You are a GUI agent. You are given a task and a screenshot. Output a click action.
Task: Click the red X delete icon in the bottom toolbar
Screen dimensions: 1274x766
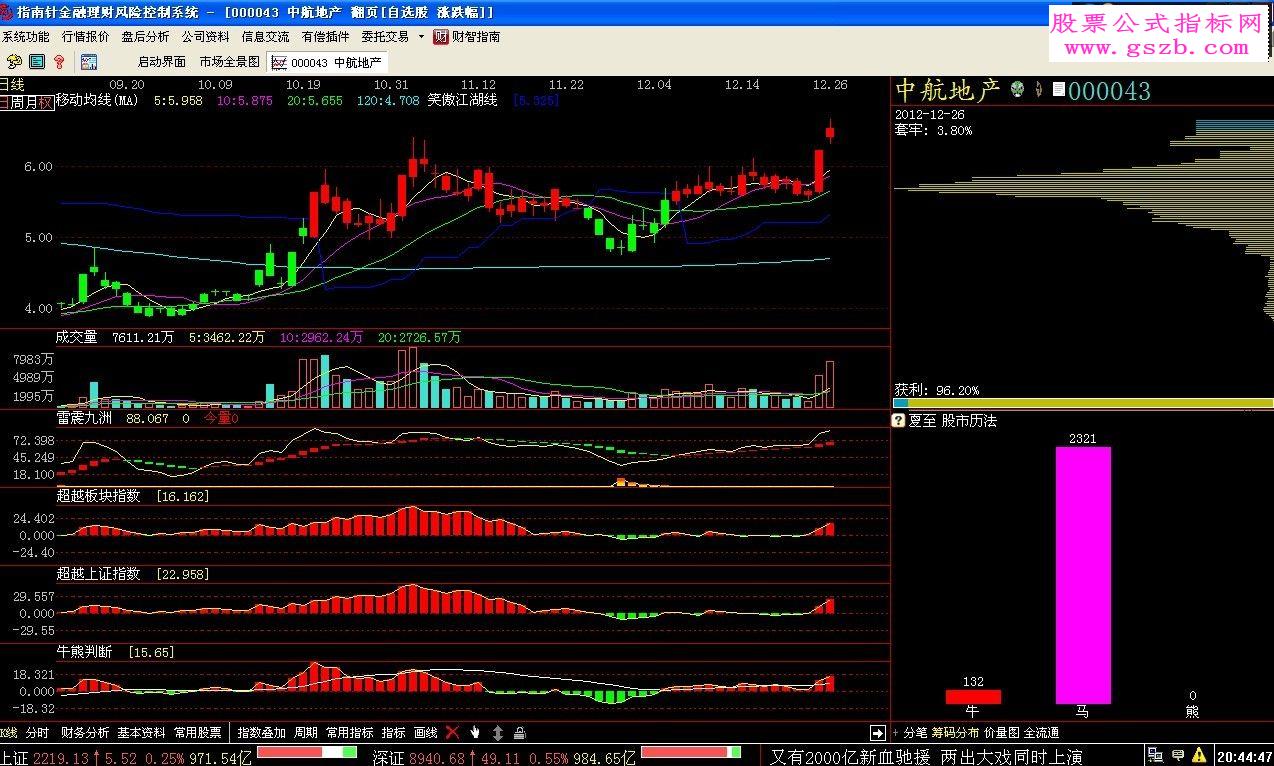point(453,733)
